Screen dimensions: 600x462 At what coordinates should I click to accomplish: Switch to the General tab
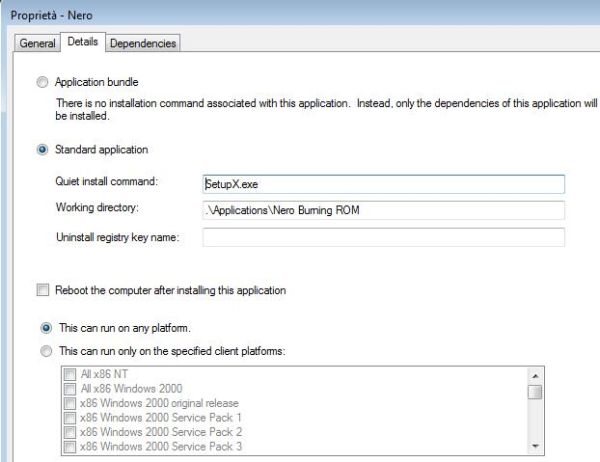(37, 43)
